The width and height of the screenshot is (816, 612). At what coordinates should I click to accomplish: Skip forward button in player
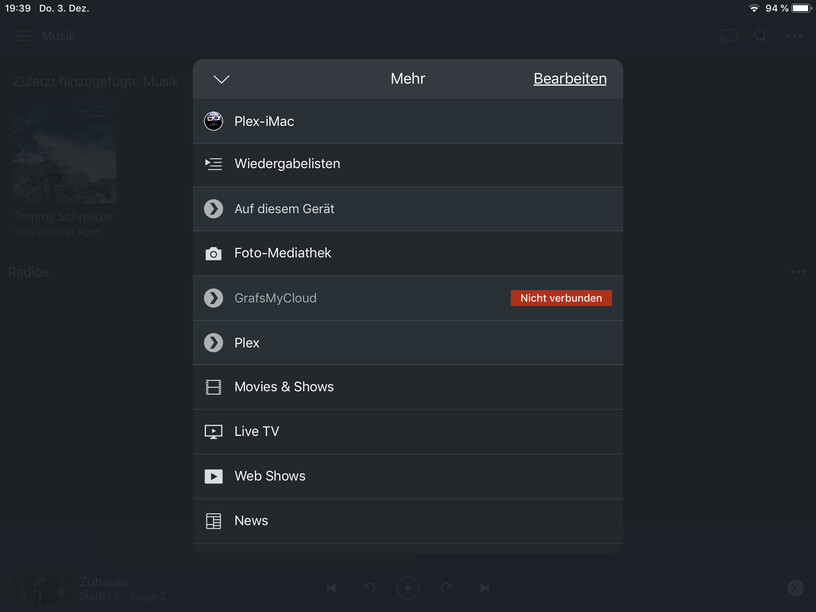coord(447,588)
